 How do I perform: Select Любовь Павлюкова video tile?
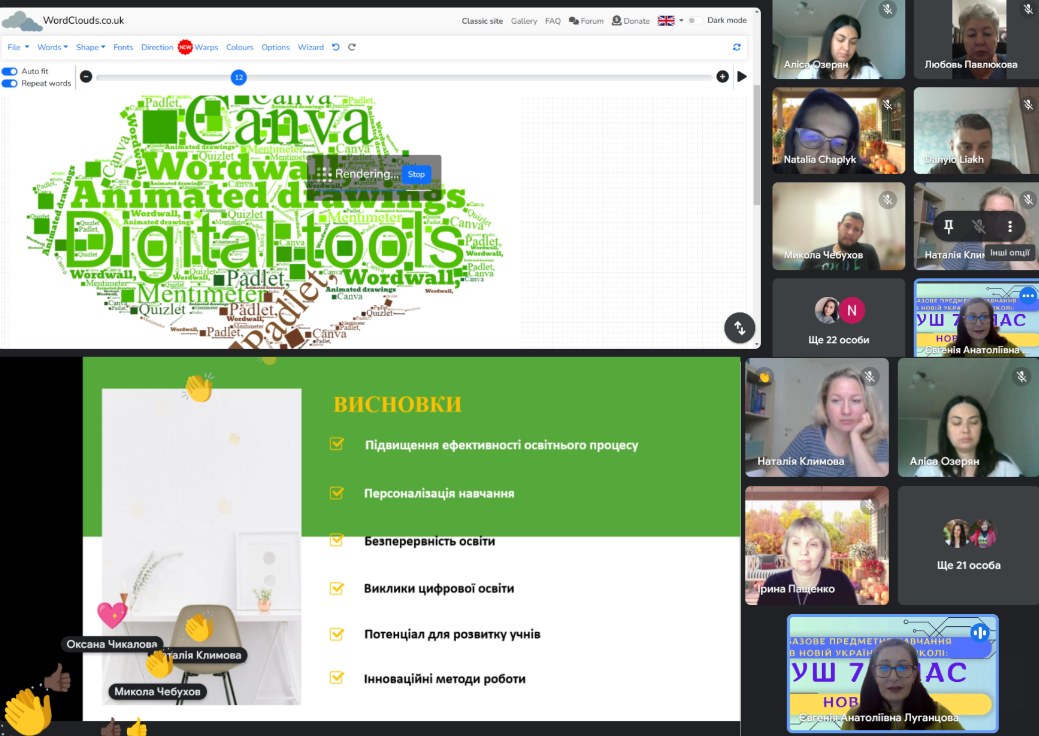(x=976, y=40)
